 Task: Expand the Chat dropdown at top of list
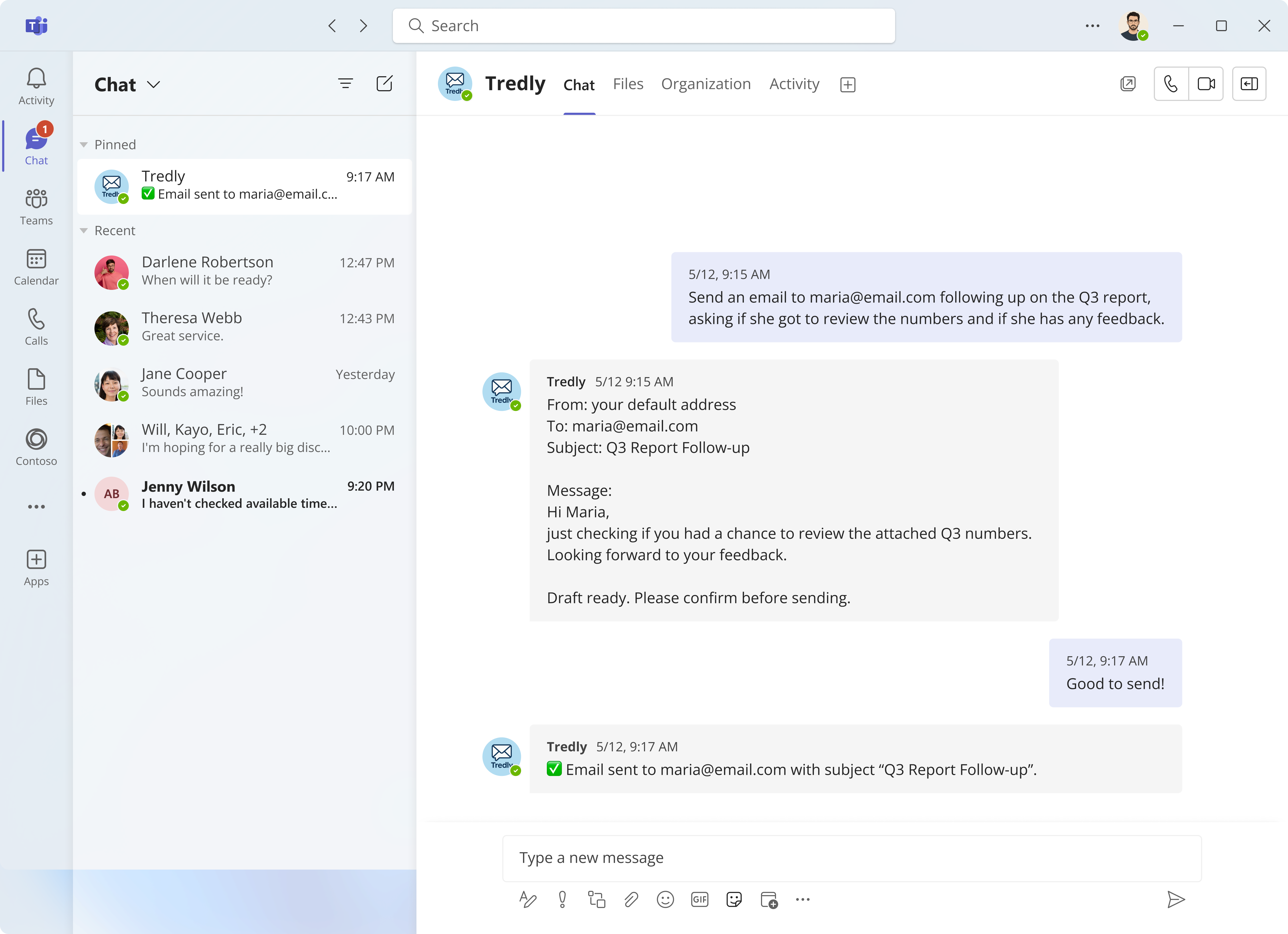click(x=154, y=84)
